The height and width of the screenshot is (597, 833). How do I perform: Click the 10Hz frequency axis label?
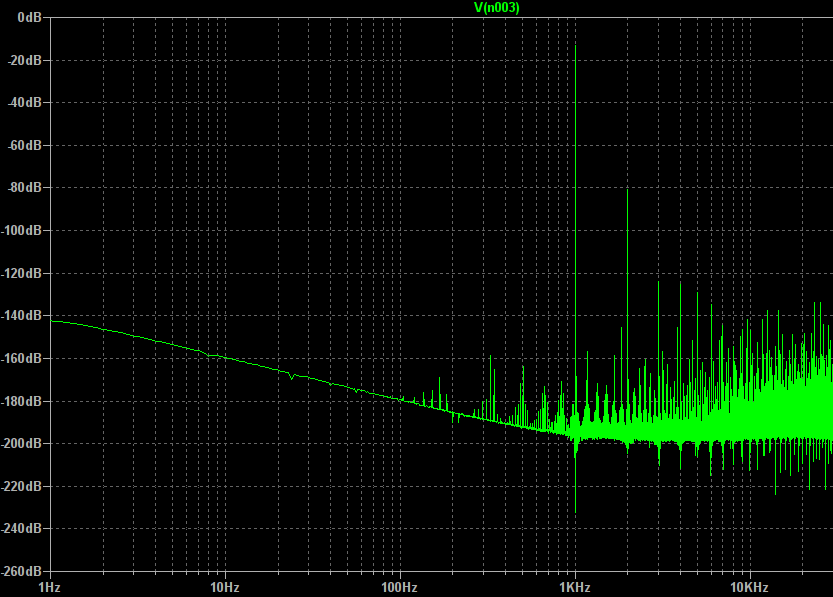225,587
